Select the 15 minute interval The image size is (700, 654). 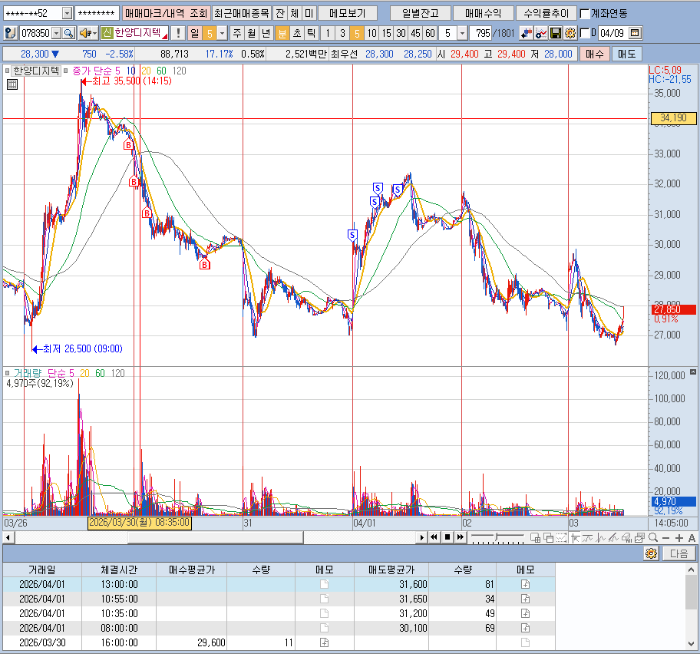coord(387,33)
